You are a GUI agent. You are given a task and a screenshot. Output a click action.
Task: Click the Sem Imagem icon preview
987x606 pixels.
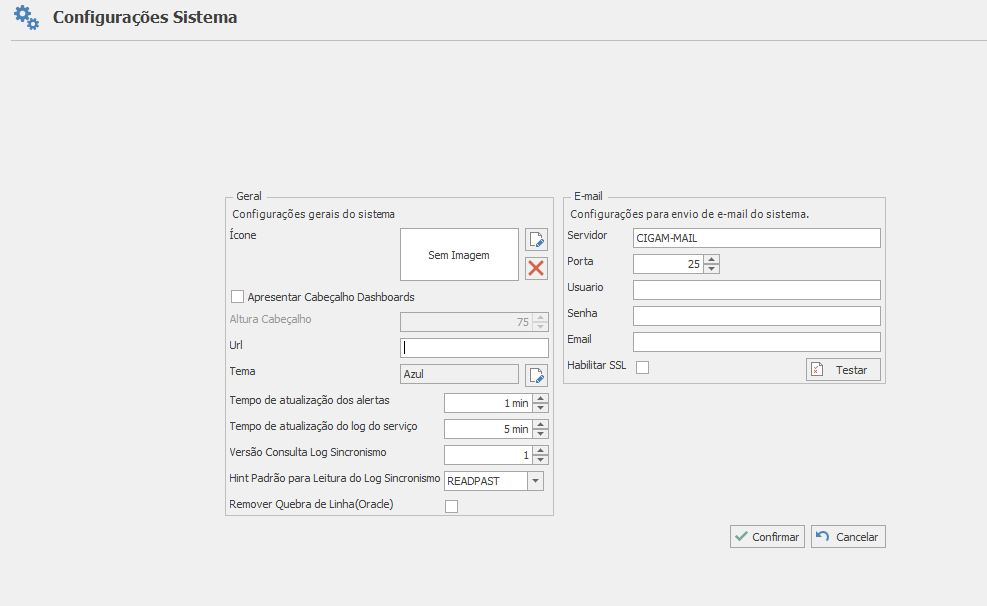tap(459, 255)
